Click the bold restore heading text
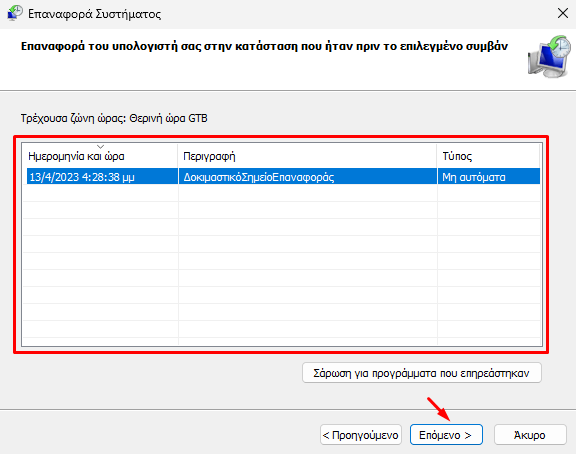The height and width of the screenshot is (454, 576). (x=264, y=46)
